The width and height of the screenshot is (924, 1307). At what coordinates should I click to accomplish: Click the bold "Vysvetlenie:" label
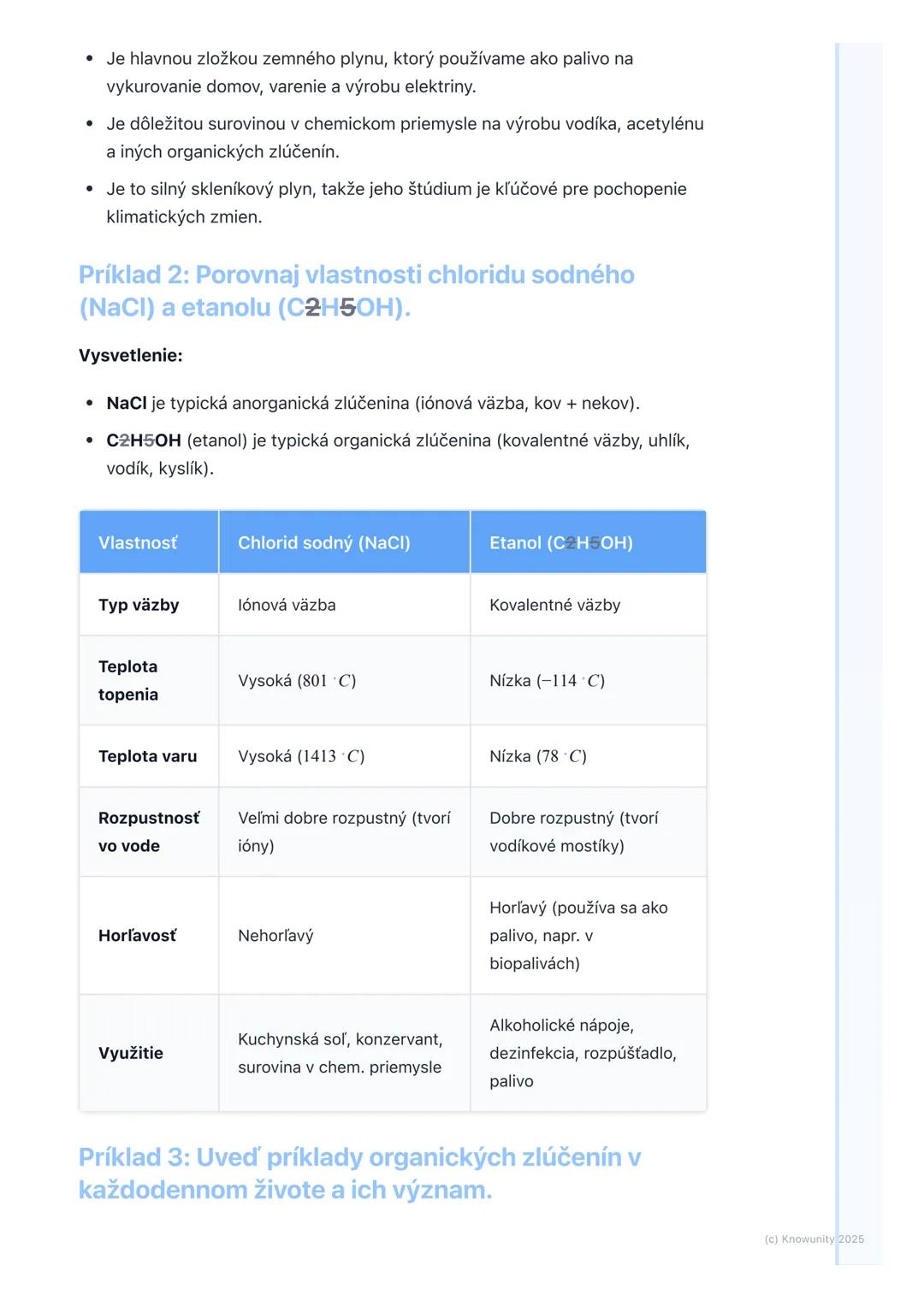tap(130, 355)
